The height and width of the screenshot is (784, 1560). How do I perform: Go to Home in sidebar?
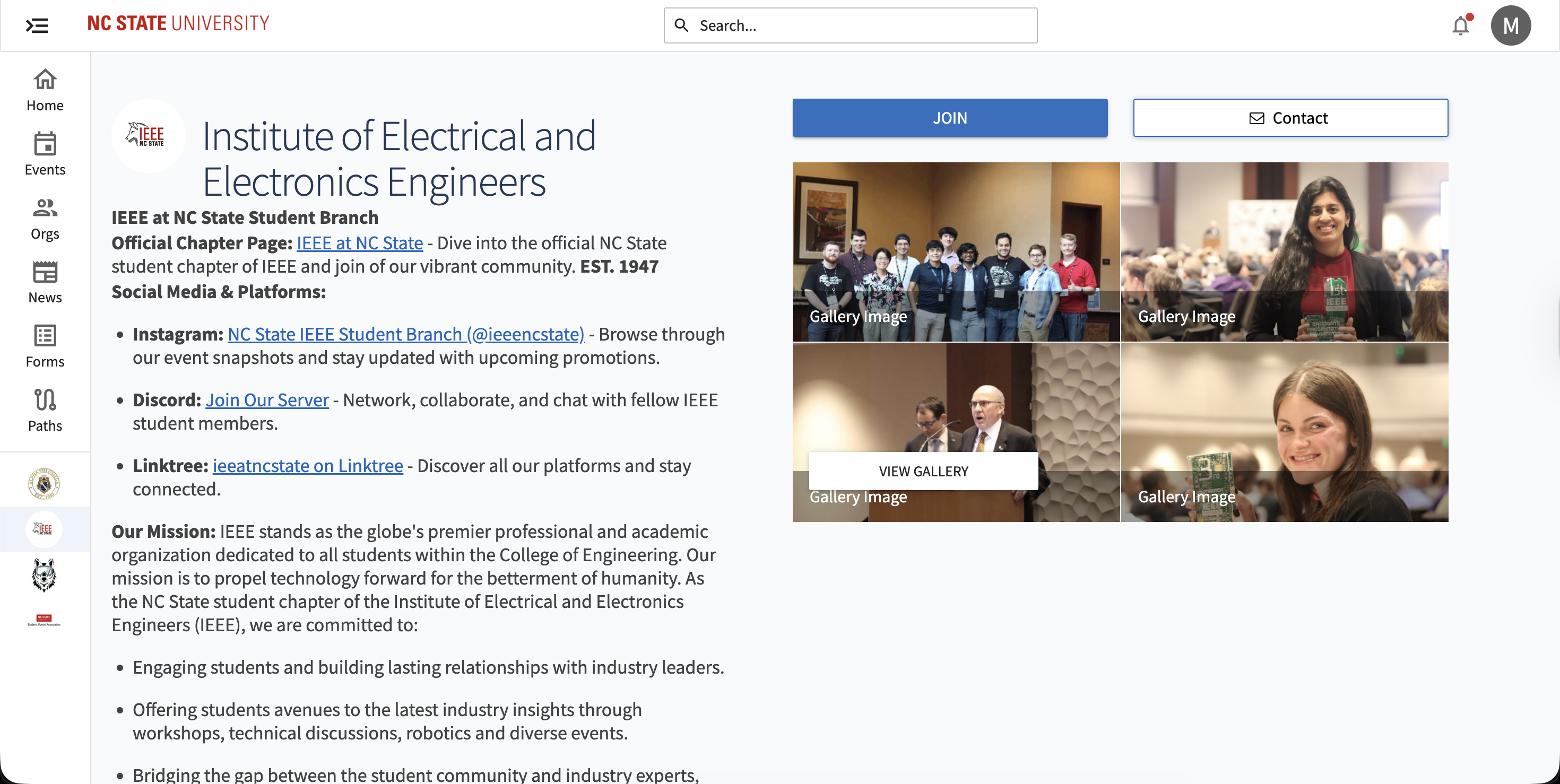tap(45, 89)
